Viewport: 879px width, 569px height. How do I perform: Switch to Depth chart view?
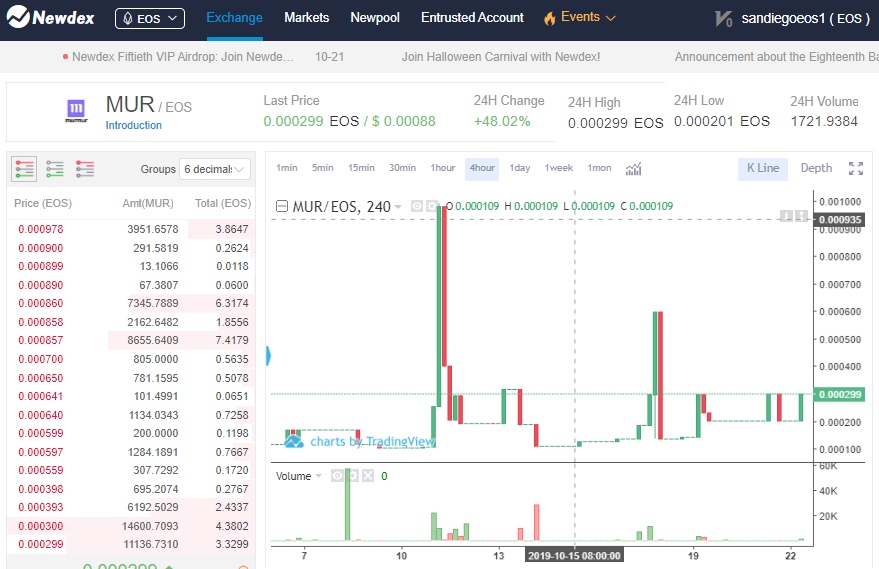[816, 168]
